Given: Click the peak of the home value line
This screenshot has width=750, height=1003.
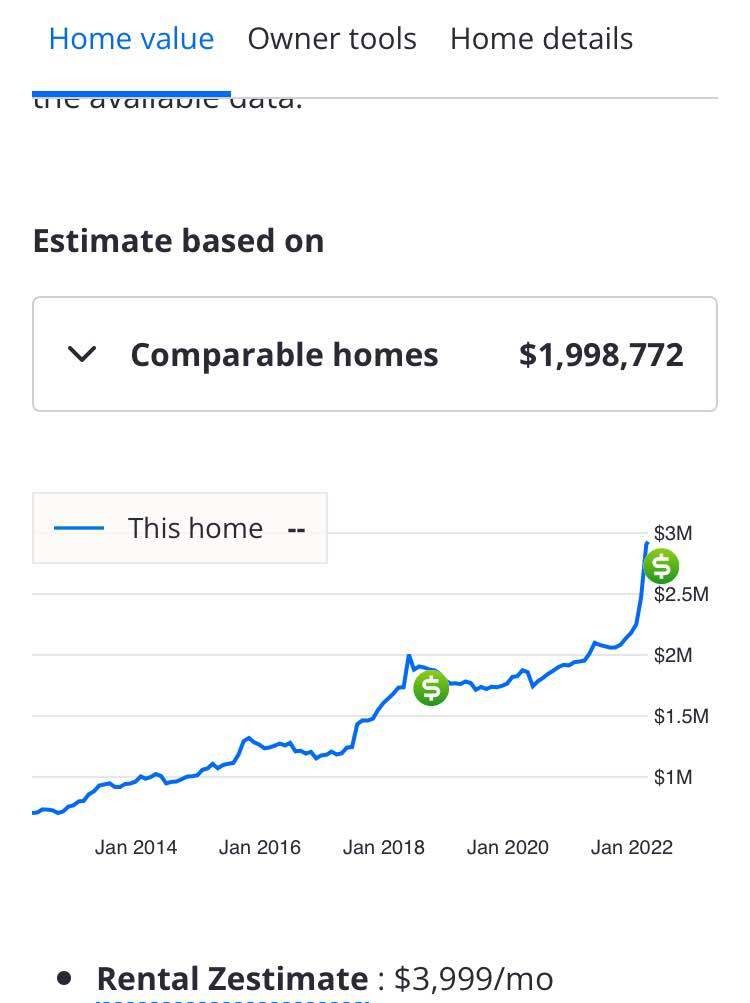Looking at the screenshot, I should [x=646, y=542].
